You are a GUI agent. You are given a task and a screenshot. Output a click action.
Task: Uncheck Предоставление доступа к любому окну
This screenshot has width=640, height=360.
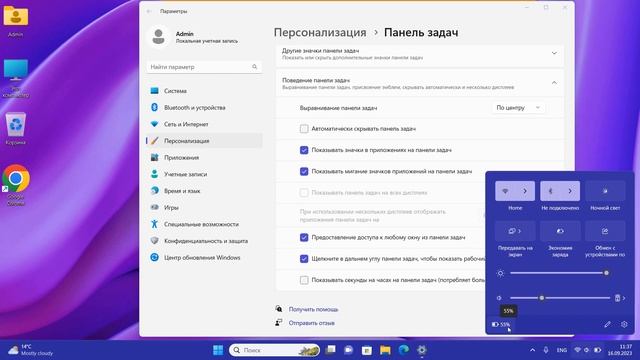(x=304, y=237)
